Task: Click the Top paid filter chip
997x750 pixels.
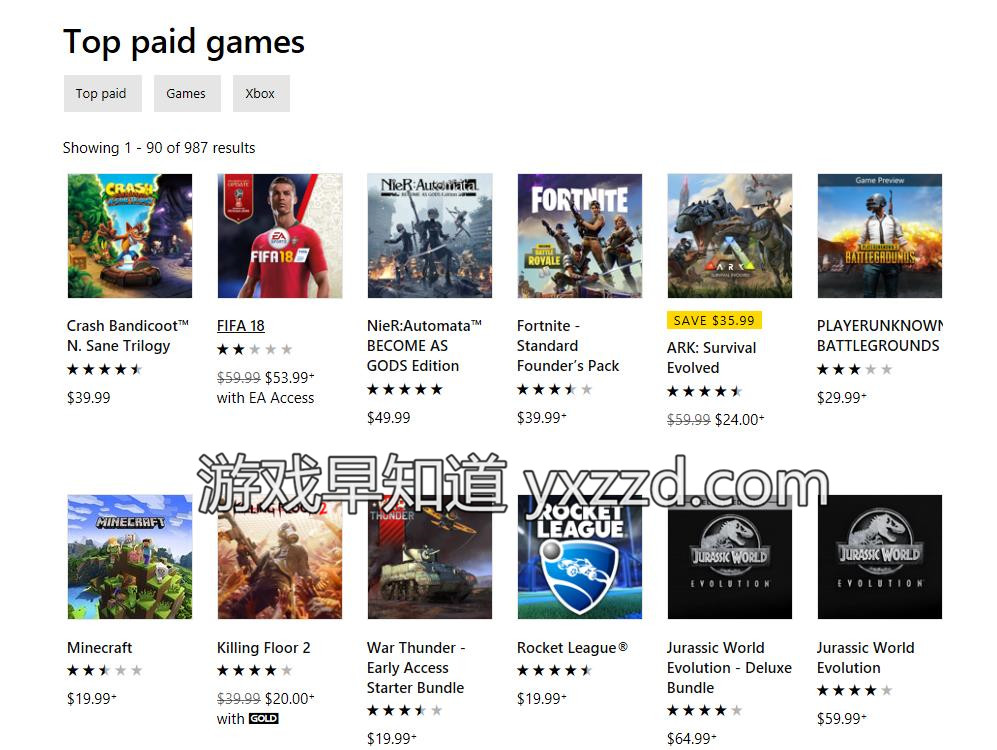Action: coord(102,93)
